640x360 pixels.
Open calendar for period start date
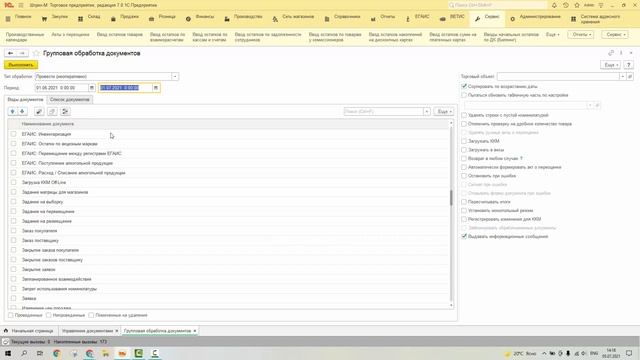[91, 88]
